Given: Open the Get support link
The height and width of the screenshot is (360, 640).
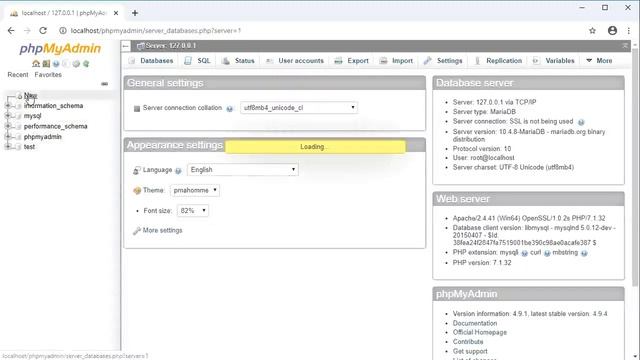Looking at the screenshot, I should 470,351.
